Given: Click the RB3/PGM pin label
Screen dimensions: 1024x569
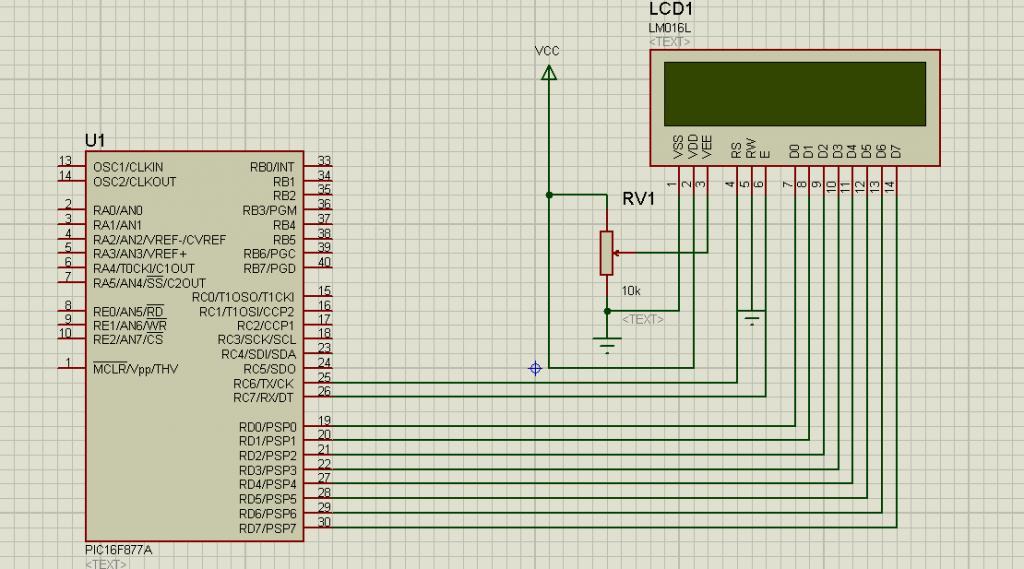Looking at the screenshot, I should [269, 210].
